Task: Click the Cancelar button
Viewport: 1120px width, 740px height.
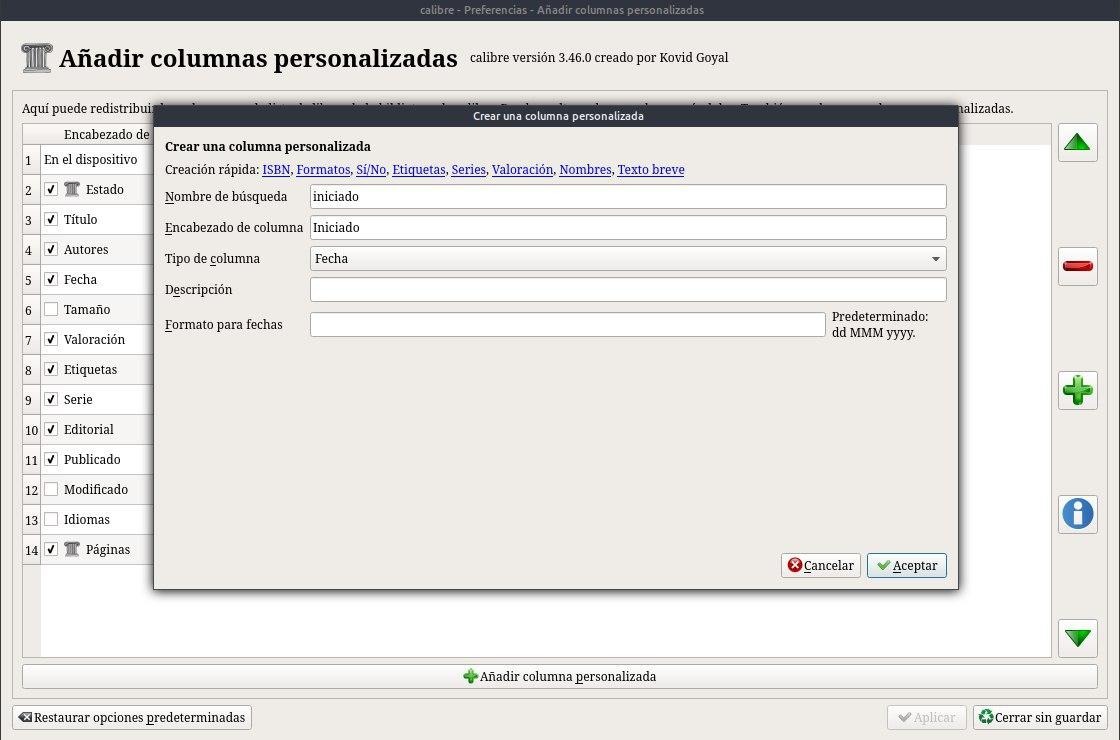Action: 821,566
